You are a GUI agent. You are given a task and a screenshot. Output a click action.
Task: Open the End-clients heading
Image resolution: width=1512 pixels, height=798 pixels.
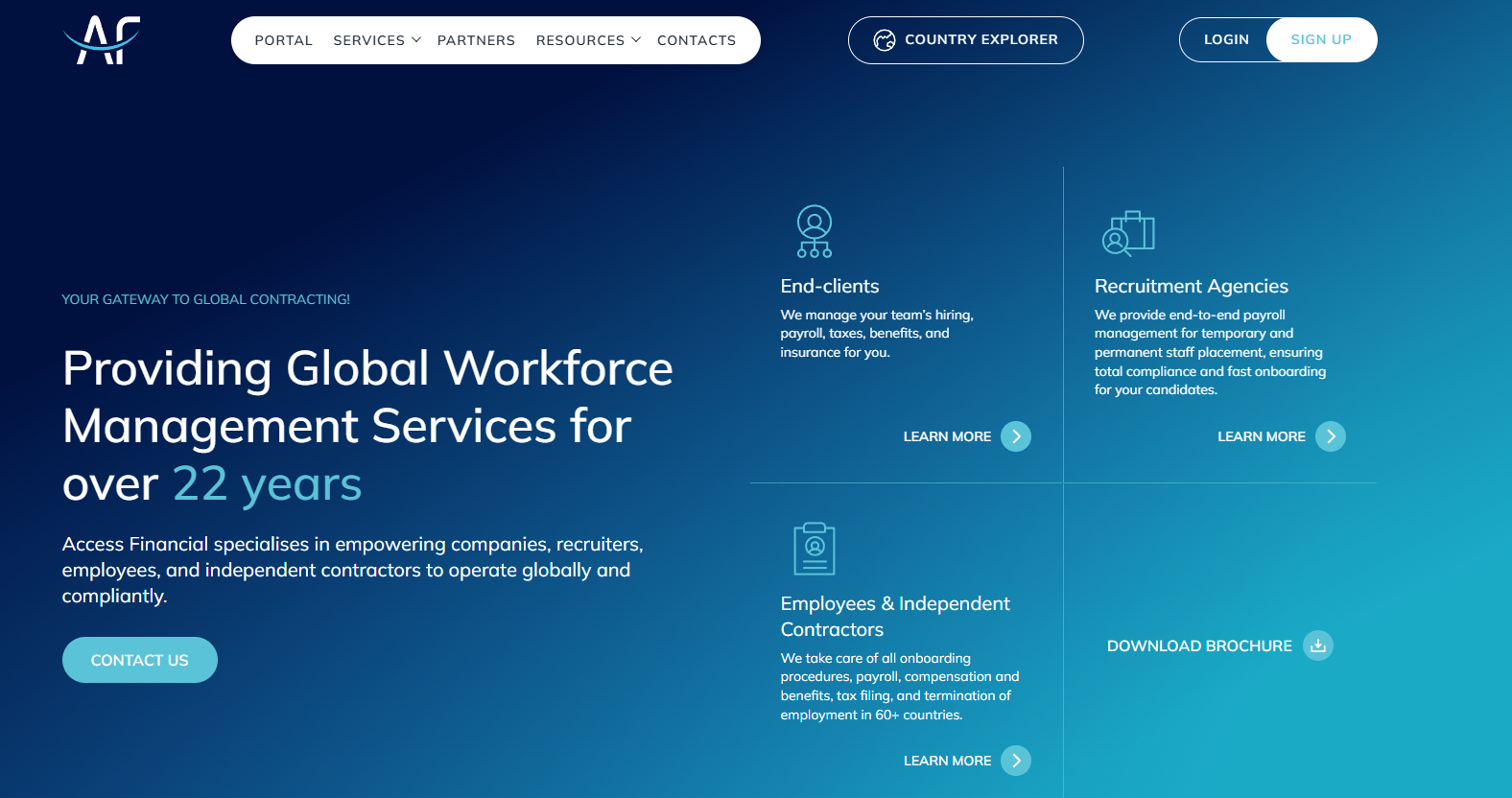point(830,286)
